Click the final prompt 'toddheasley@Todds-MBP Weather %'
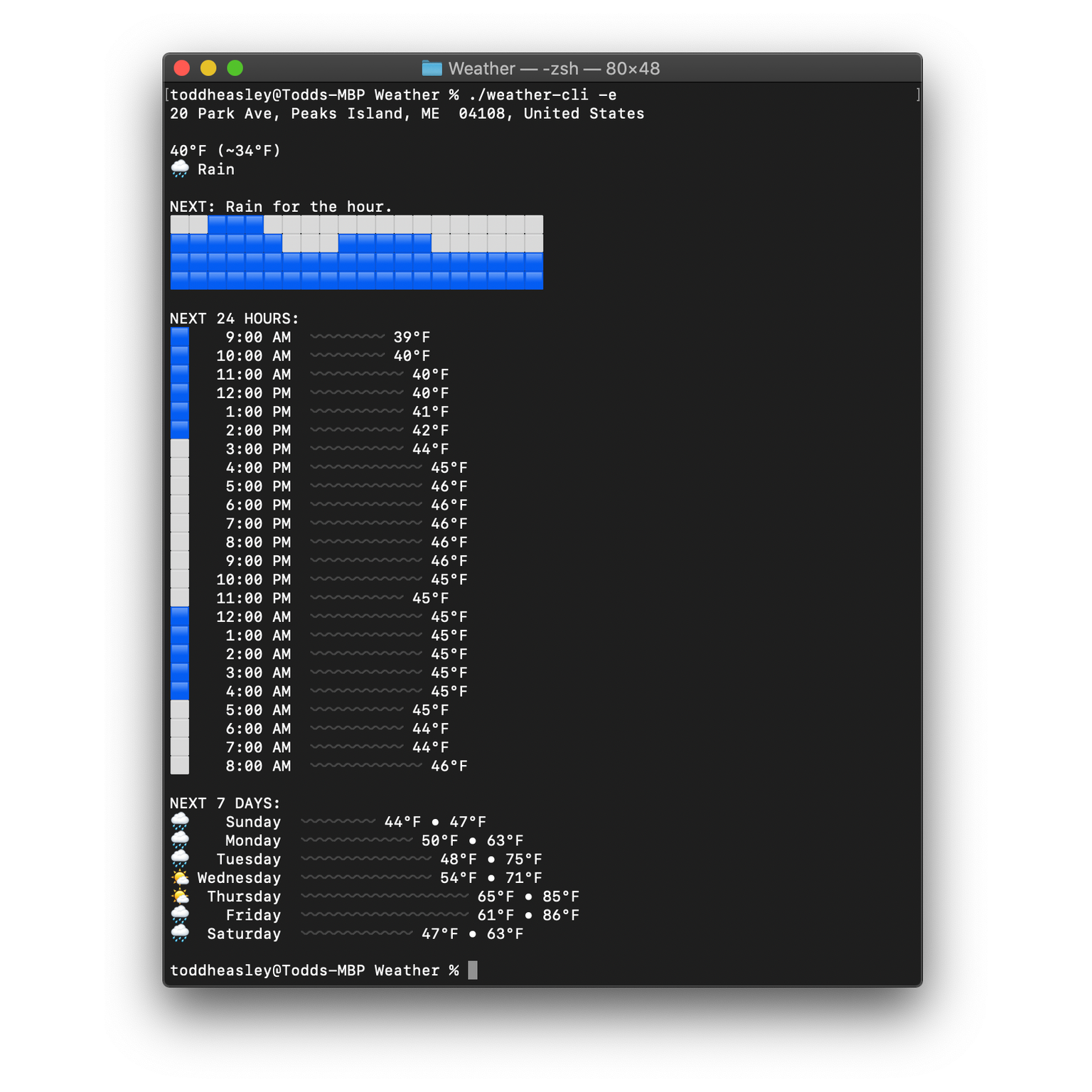Screen dimensions: 1092x1092 pyautogui.click(x=314, y=970)
